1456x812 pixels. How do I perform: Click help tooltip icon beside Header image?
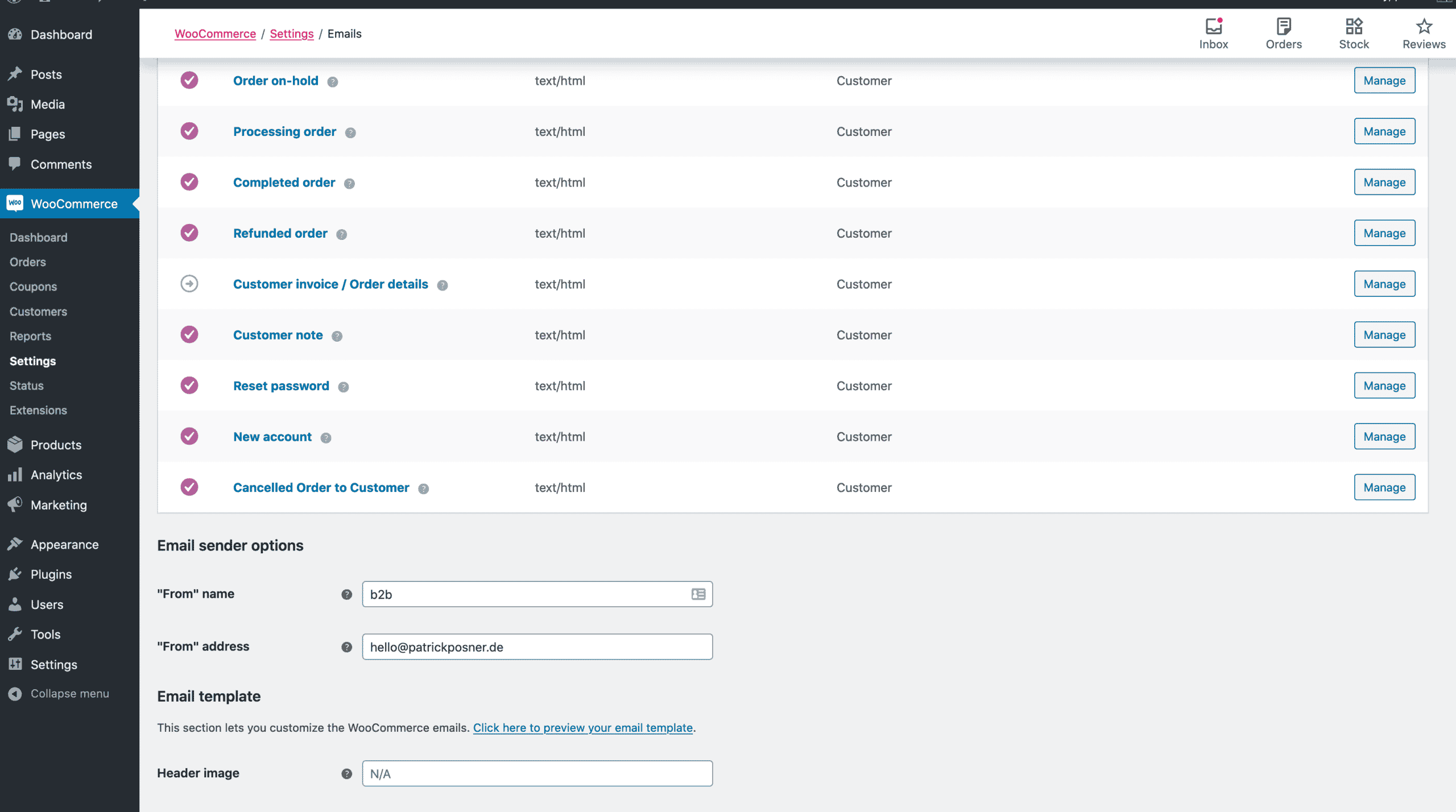346,773
